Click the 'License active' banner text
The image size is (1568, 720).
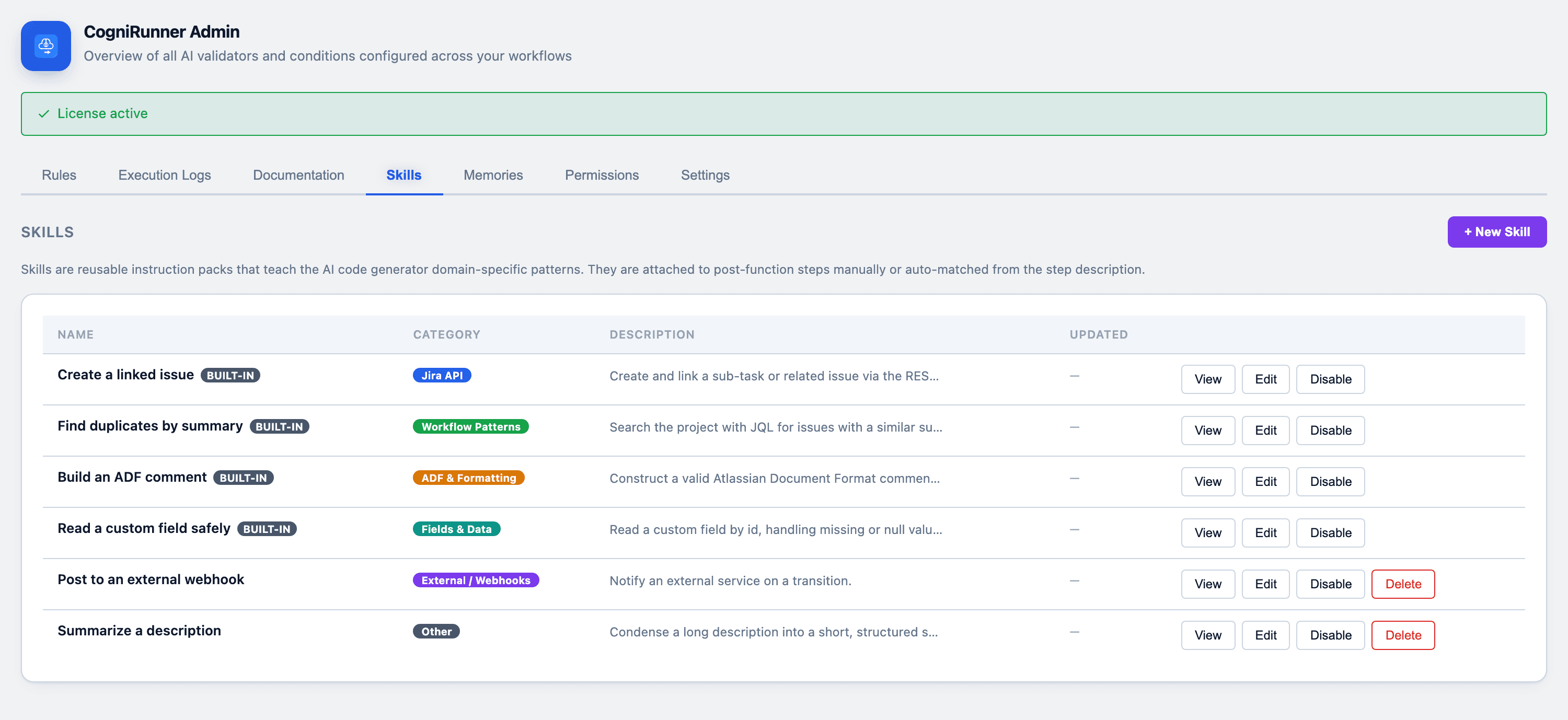[102, 114]
